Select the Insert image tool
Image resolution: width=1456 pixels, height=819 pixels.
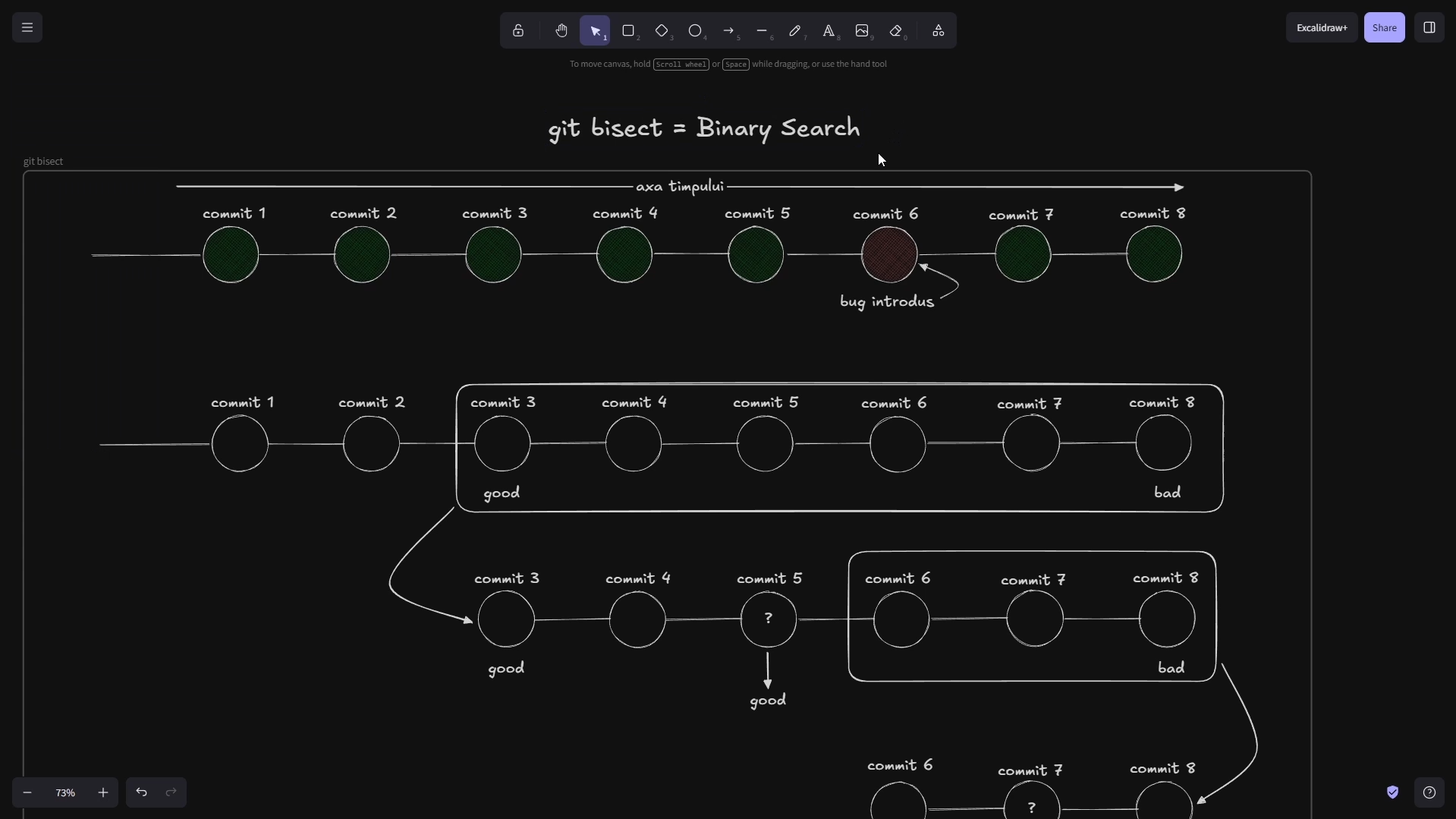point(862,31)
